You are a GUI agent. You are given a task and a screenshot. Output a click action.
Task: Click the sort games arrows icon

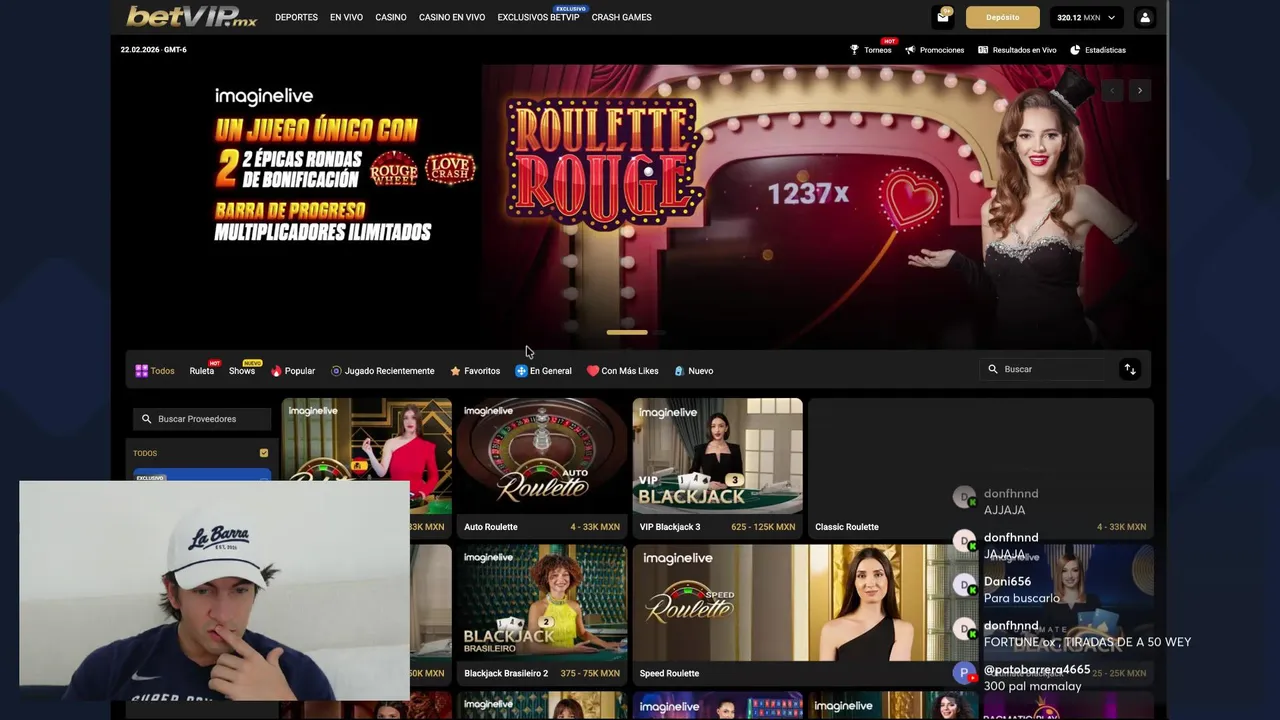coord(1130,369)
